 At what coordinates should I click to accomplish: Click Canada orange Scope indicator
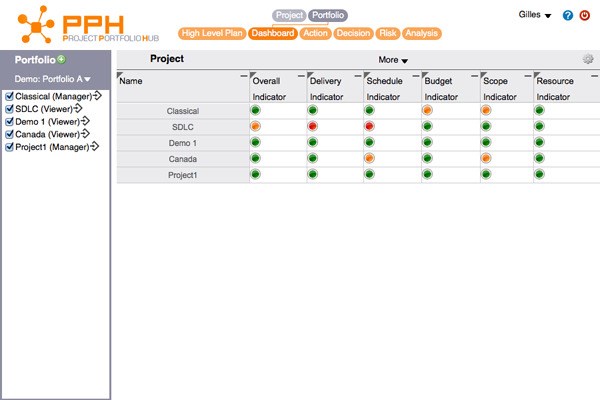[x=486, y=158]
